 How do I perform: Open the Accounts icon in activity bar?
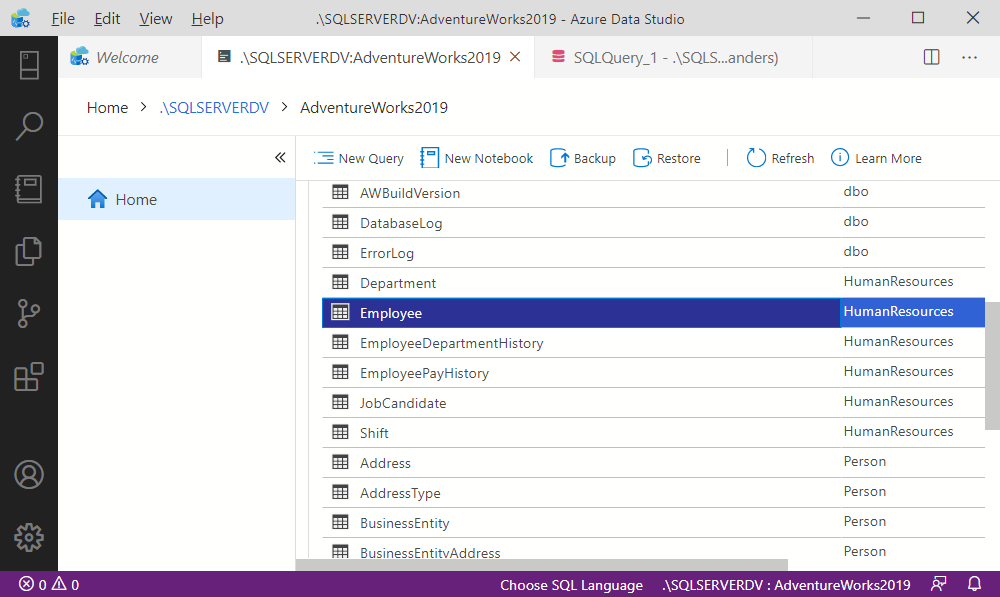(29, 475)
